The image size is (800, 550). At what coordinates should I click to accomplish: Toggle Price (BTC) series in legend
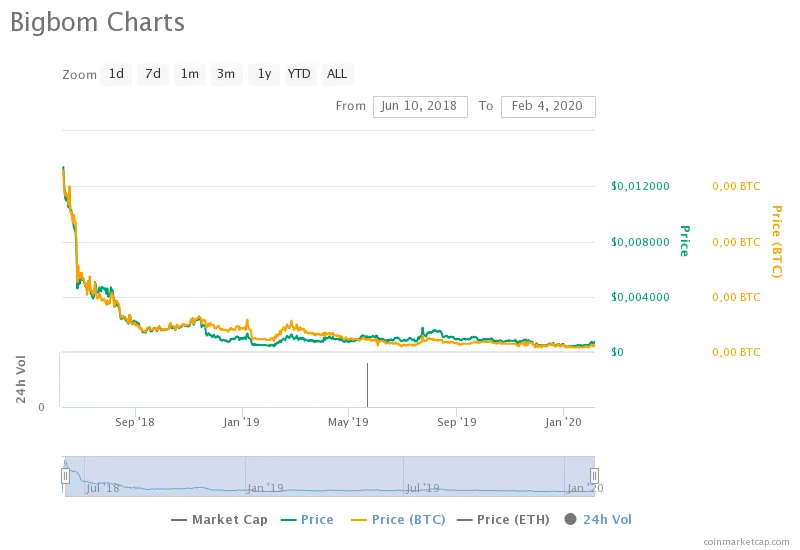pos(398,519)
